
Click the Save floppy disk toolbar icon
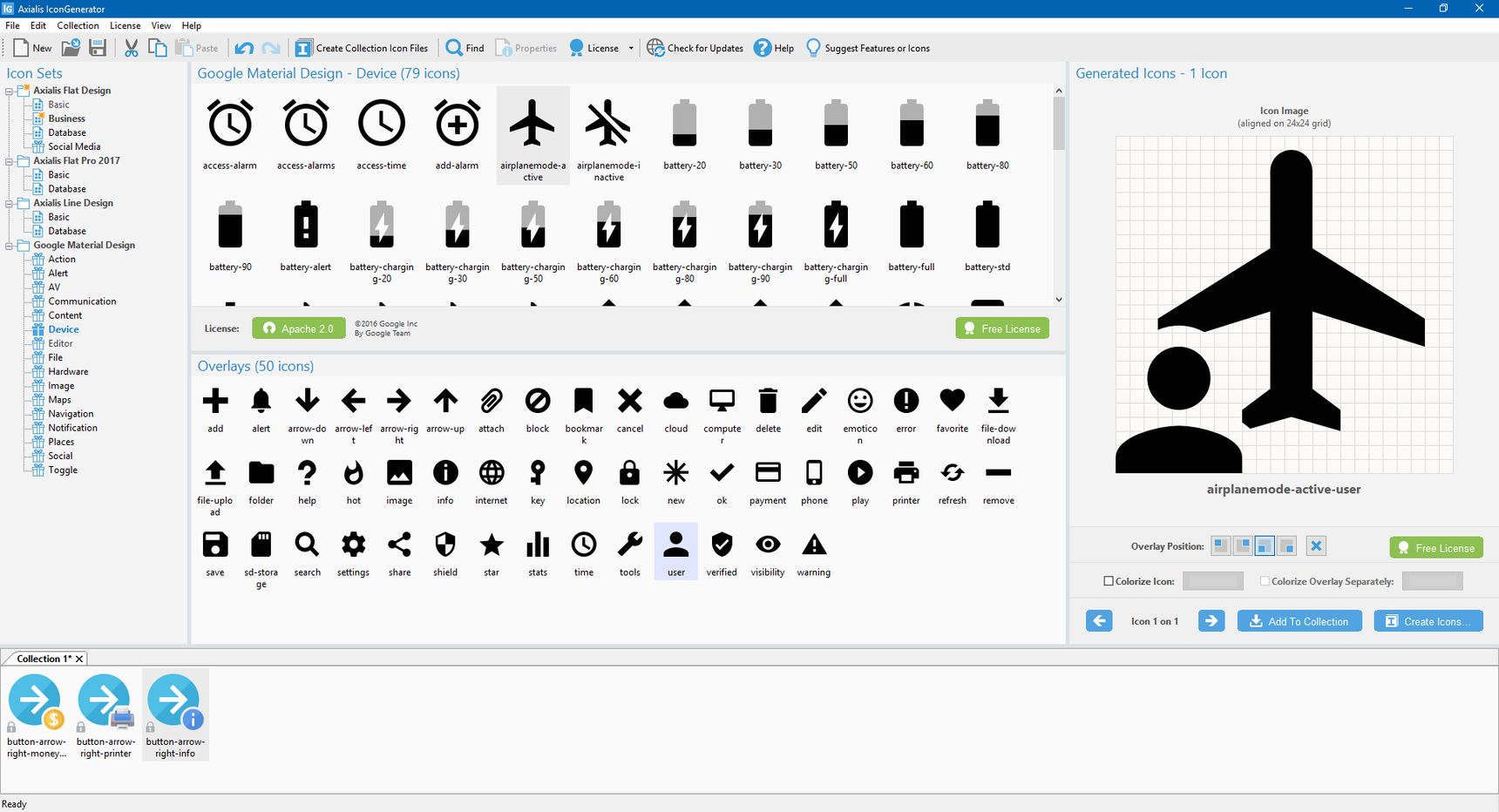pyautogui.click(x=98, y=48)
